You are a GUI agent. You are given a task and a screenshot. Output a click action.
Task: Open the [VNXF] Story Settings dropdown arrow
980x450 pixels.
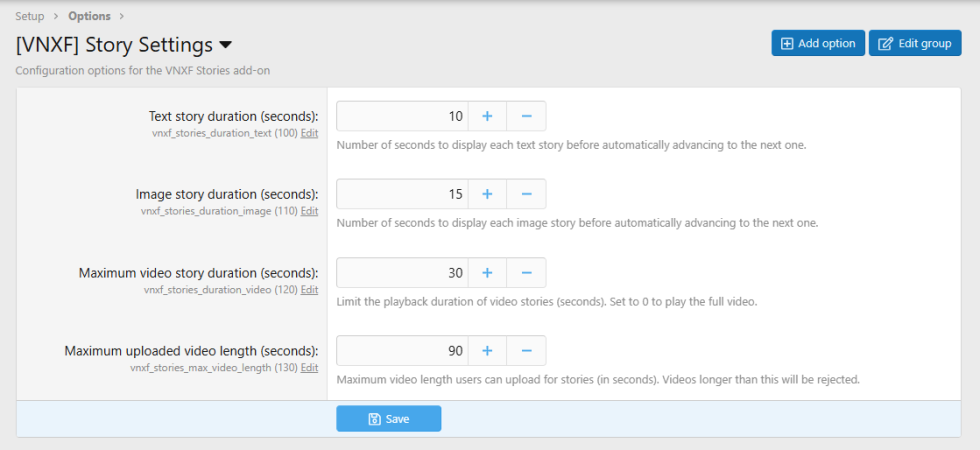tap(225, 45)
